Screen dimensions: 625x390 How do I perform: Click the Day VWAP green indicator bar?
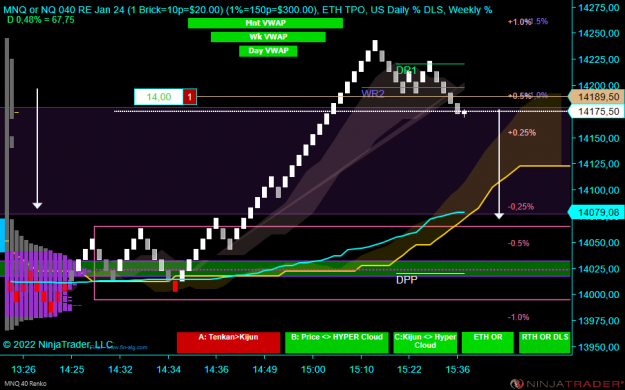268,51
